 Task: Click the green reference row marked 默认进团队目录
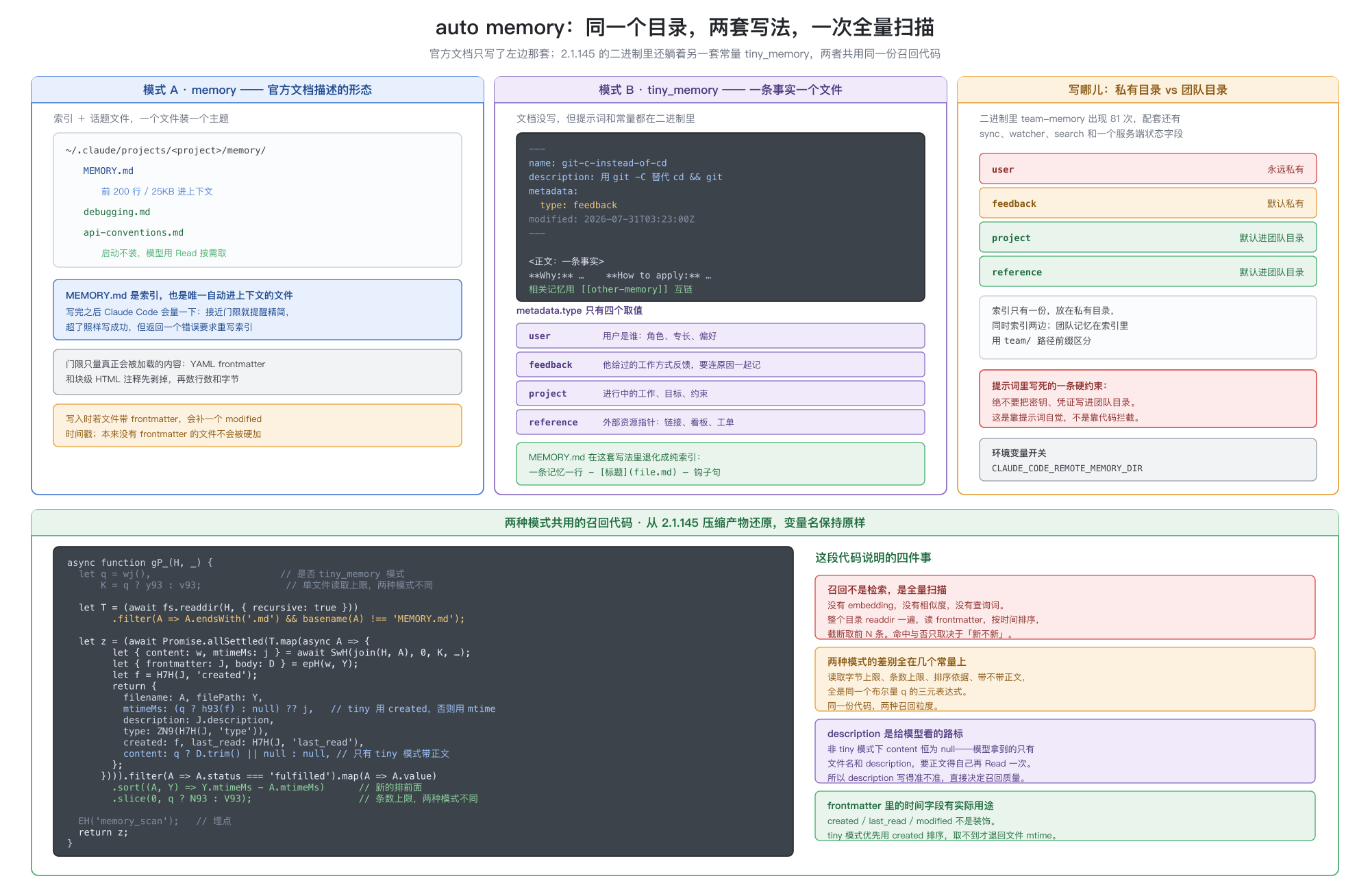point(1148,271)
